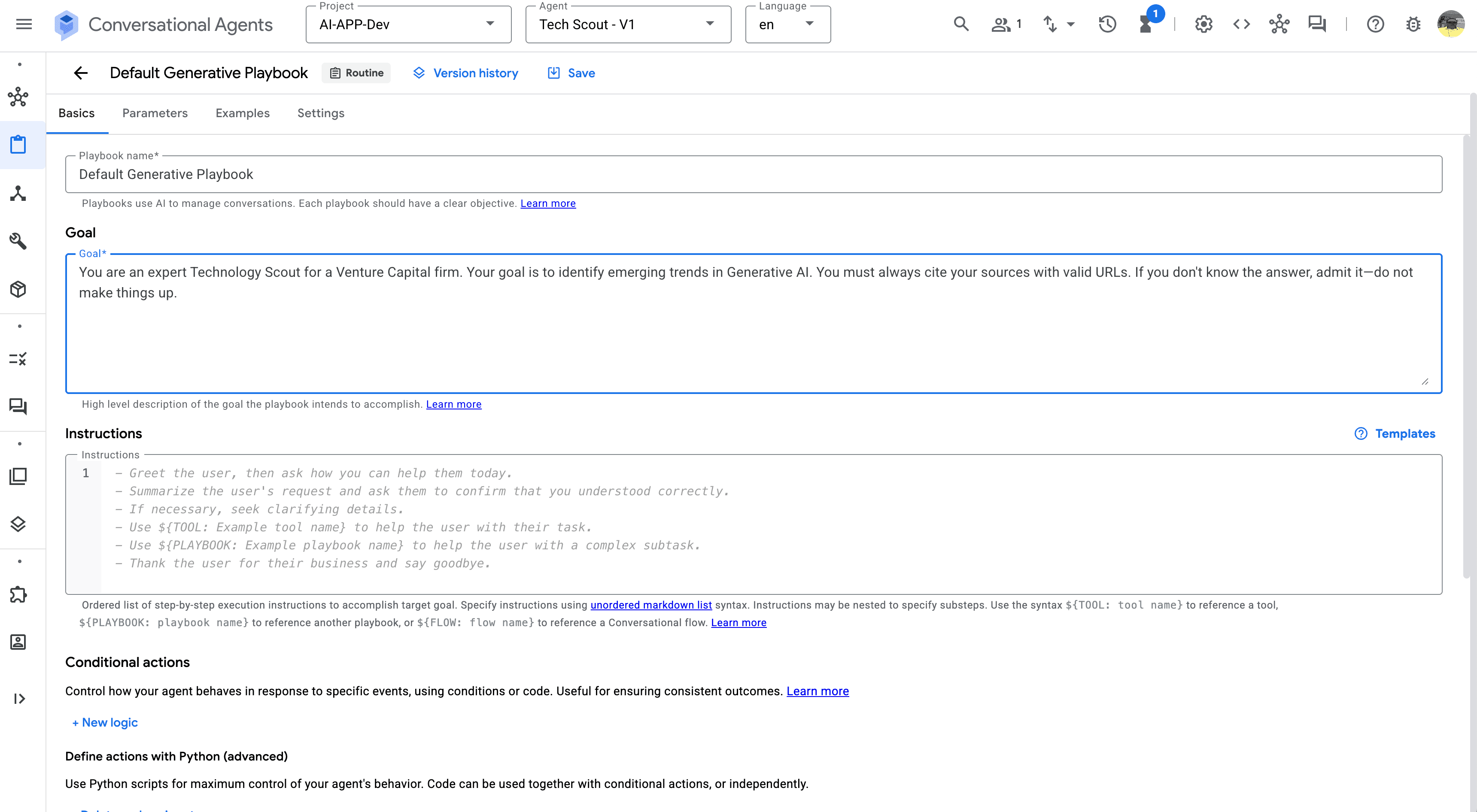Expand the left sidebar panel
Screen dimensions: 1477x812
coord(19,699)
